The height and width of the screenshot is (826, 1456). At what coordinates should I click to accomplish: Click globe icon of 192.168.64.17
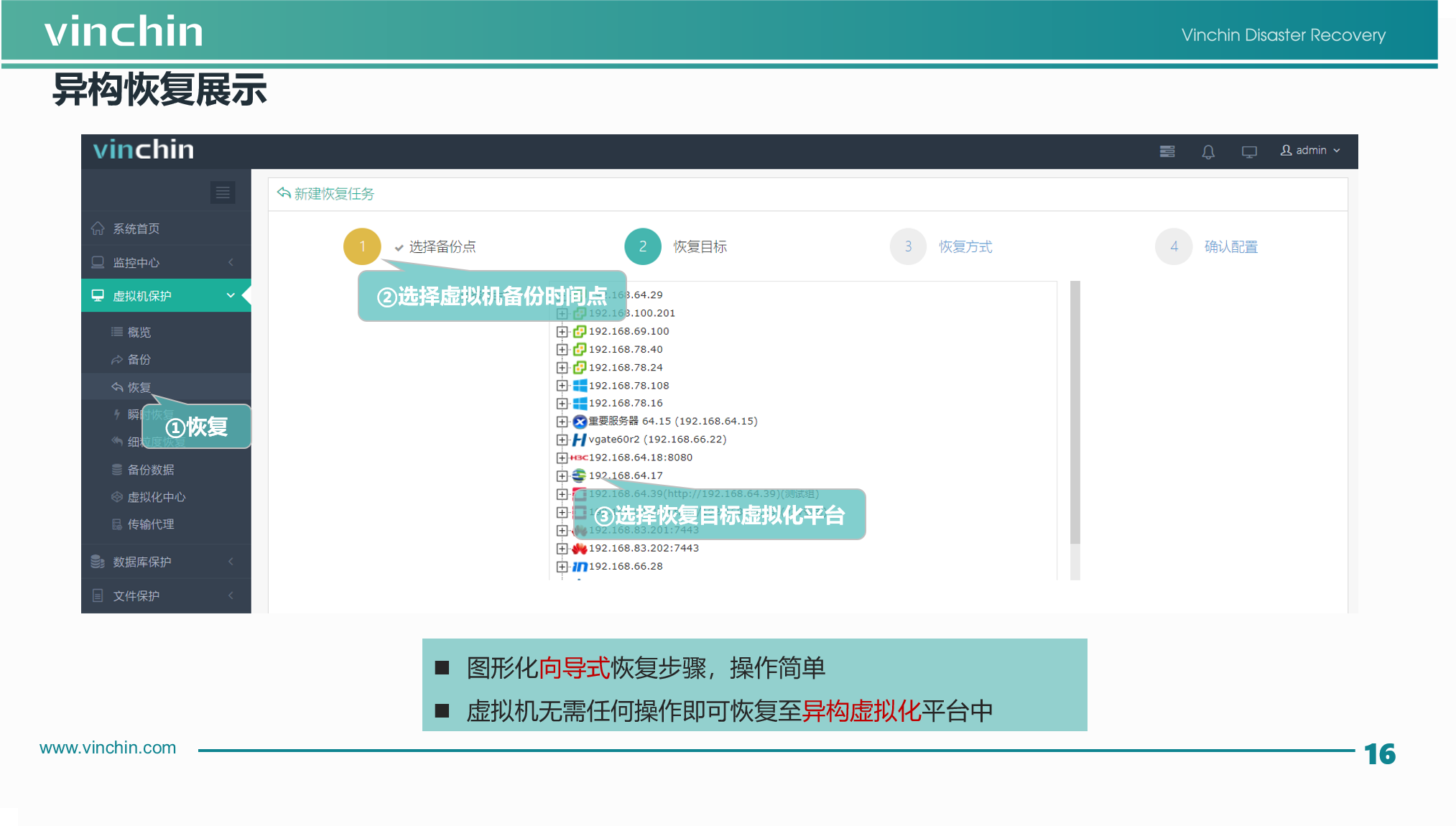(580, 475)
